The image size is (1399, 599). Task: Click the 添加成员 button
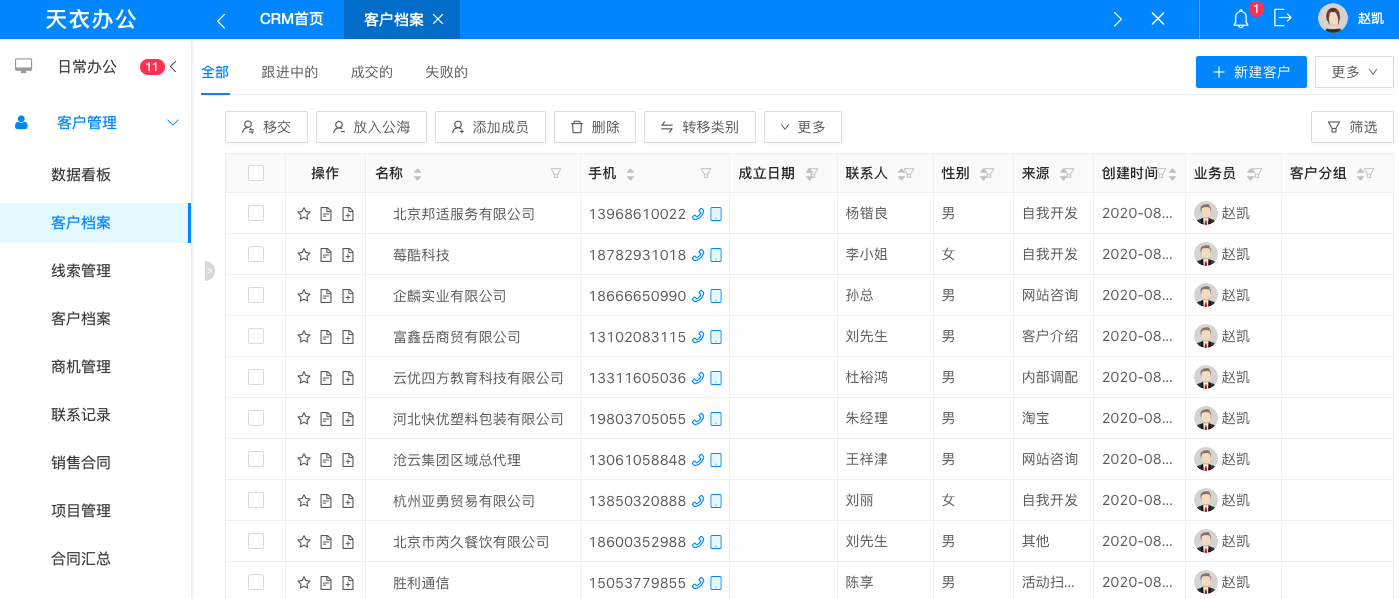pyautogui.click(x=490, y=127)
